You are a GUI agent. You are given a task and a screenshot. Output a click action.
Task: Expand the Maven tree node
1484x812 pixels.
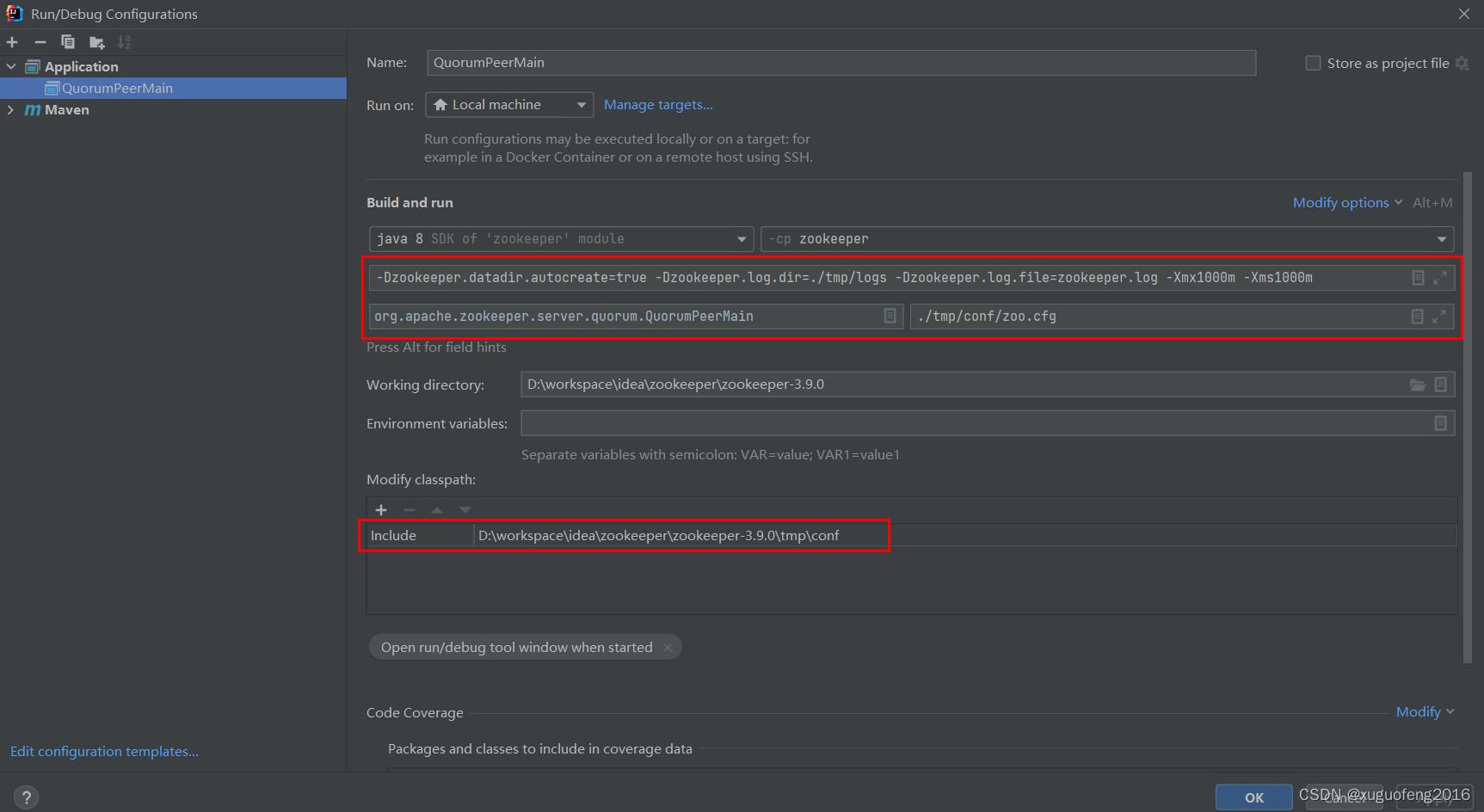(11, 109)
